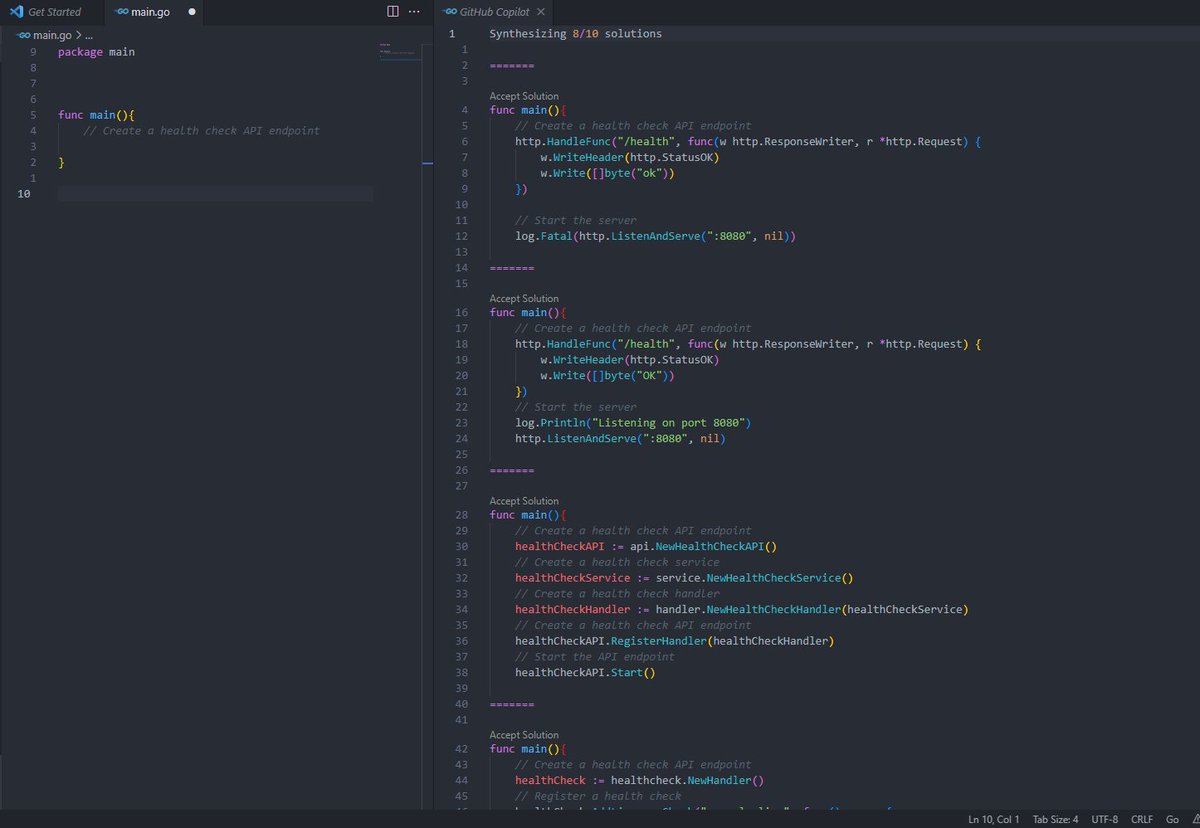Click Ln 10, Col 1 in status bar
This screenshot has width=1200, height=828.
pyautogui.click(x=994, y=819)
